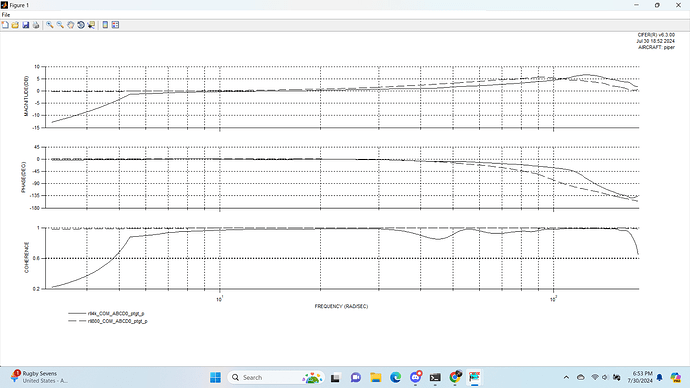Screen dimensions: 690x388
Task: Click the dashed-line legend entry
Action: (x=108, y=321)
